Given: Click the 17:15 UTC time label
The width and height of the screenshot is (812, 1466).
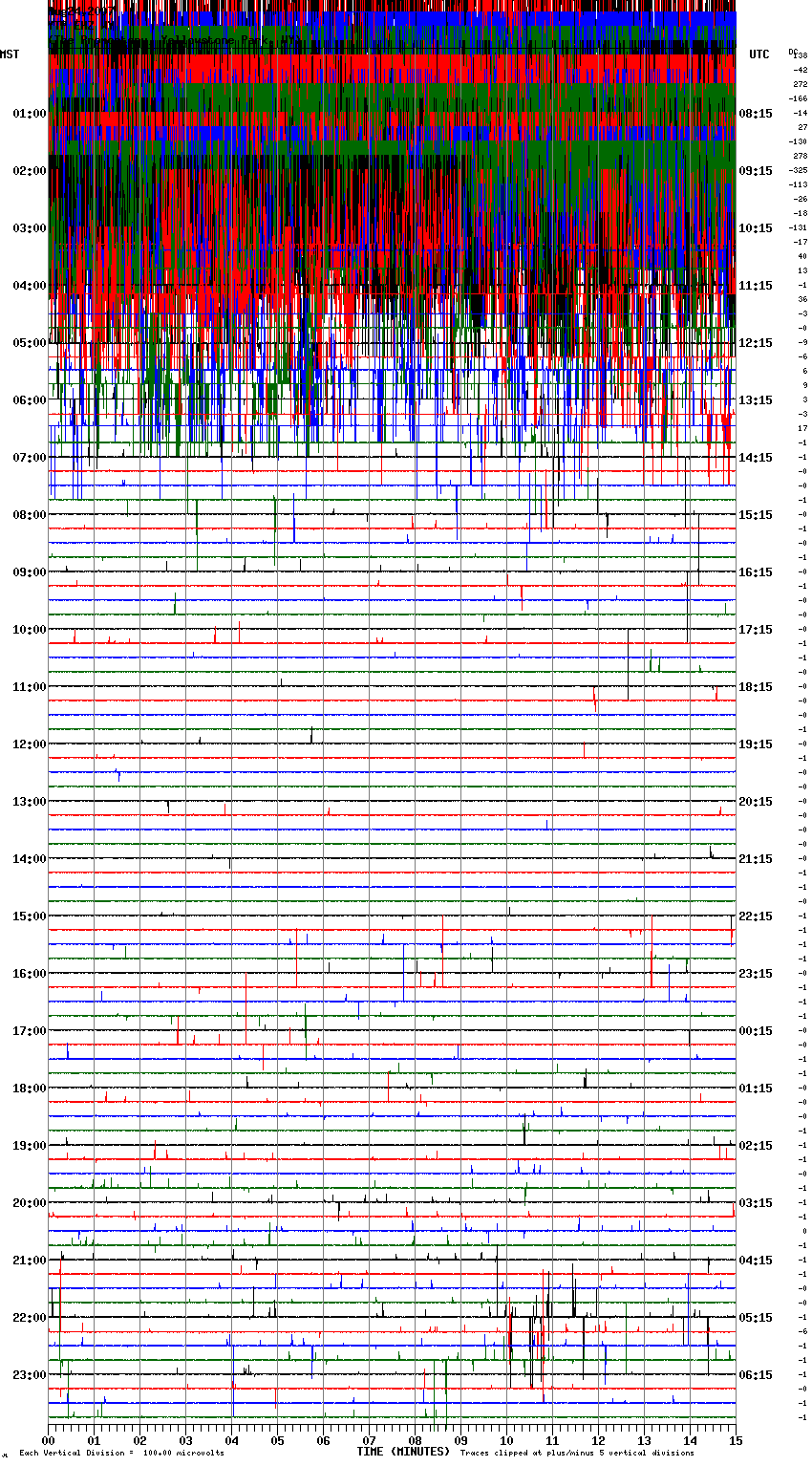Looking at the screenshot, I should (x=756, y=630).
